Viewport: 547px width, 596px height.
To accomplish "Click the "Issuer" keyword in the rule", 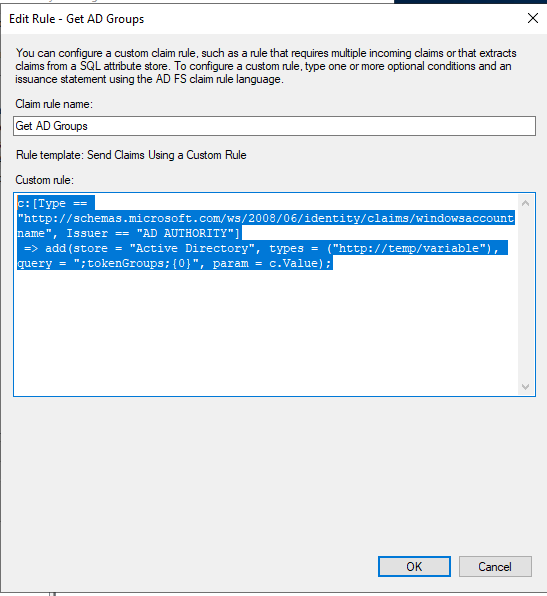I will pos(87,233).
